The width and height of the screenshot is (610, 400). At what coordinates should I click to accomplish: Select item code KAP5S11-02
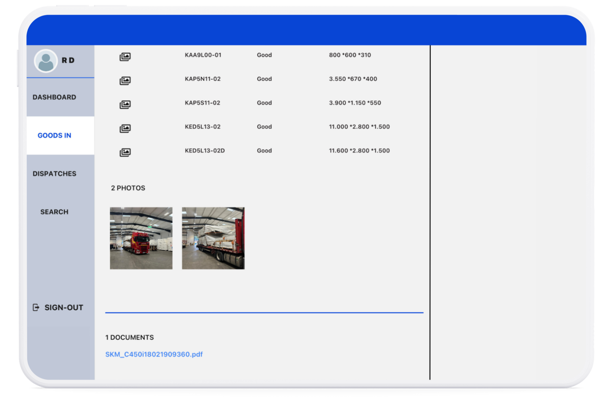pyautogui.click(x=203, y=103)
